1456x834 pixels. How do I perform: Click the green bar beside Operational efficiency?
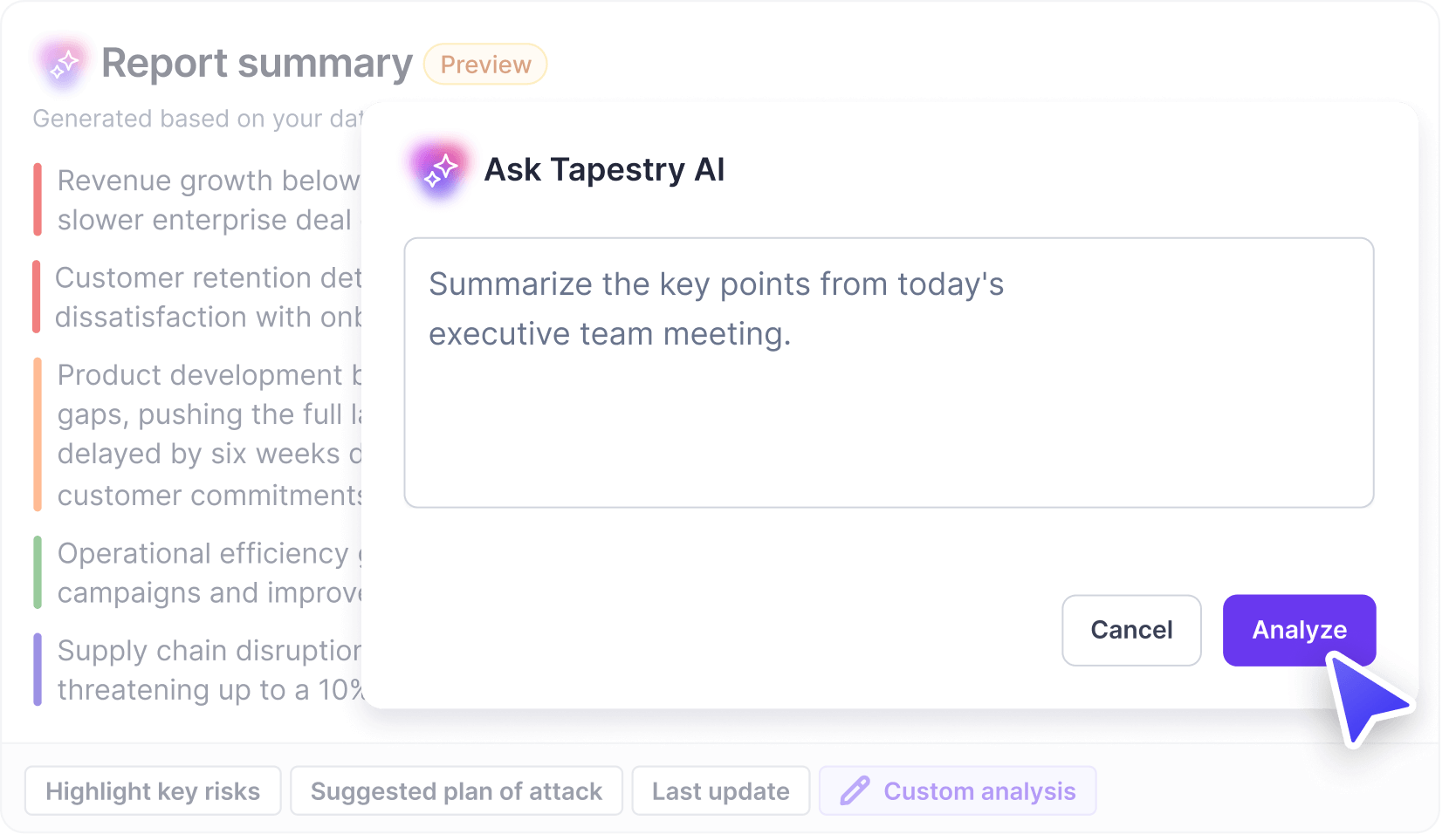point(38,572)
